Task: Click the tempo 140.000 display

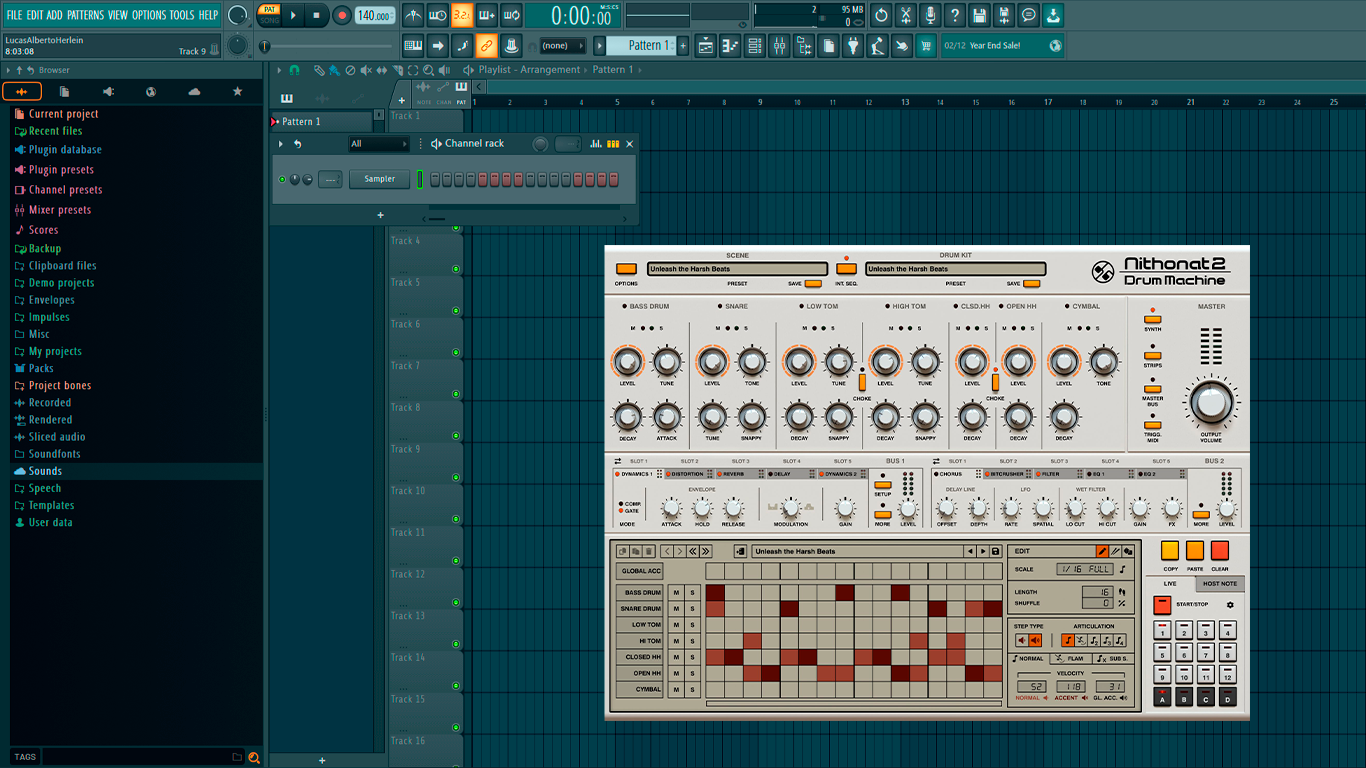Action: click(x=375, y=15)
